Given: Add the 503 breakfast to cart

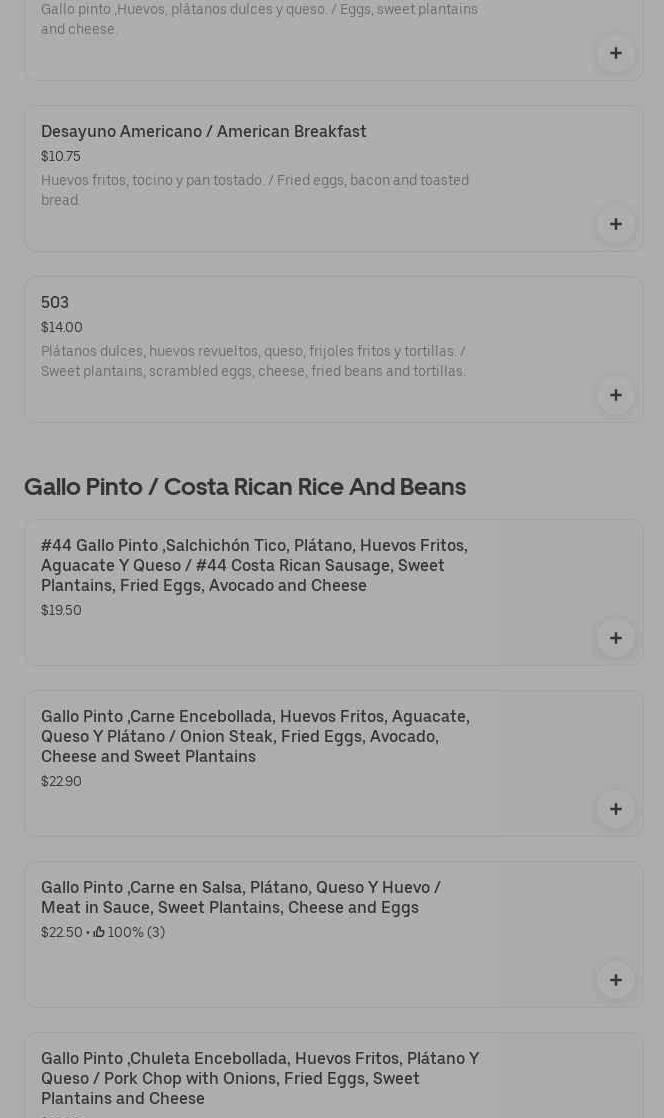Looking at the screenshot, I should click(x=615, y=396).
